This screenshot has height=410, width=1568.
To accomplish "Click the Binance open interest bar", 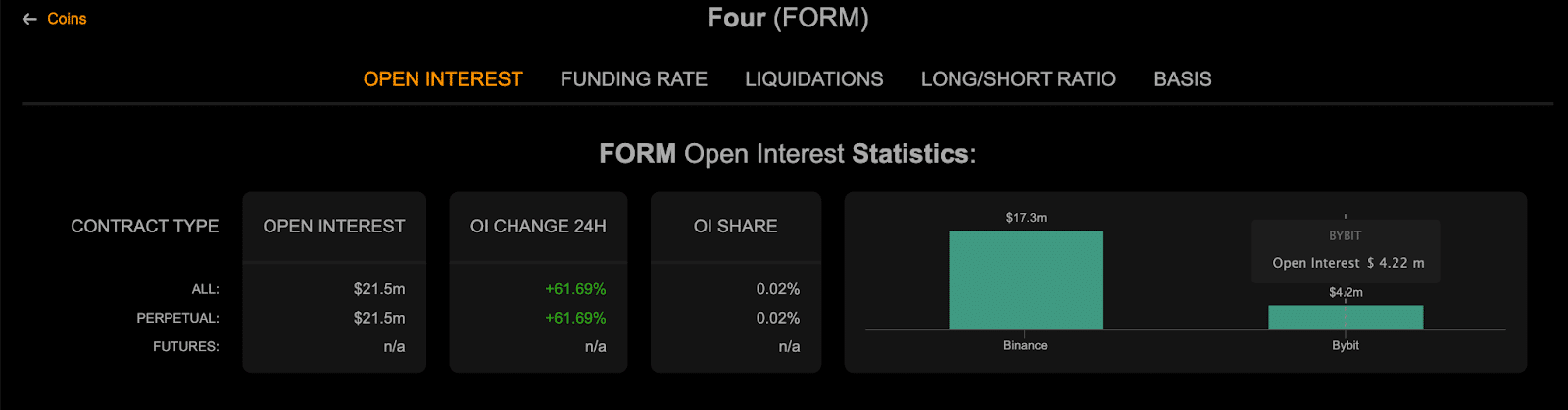I will 1025,280.
